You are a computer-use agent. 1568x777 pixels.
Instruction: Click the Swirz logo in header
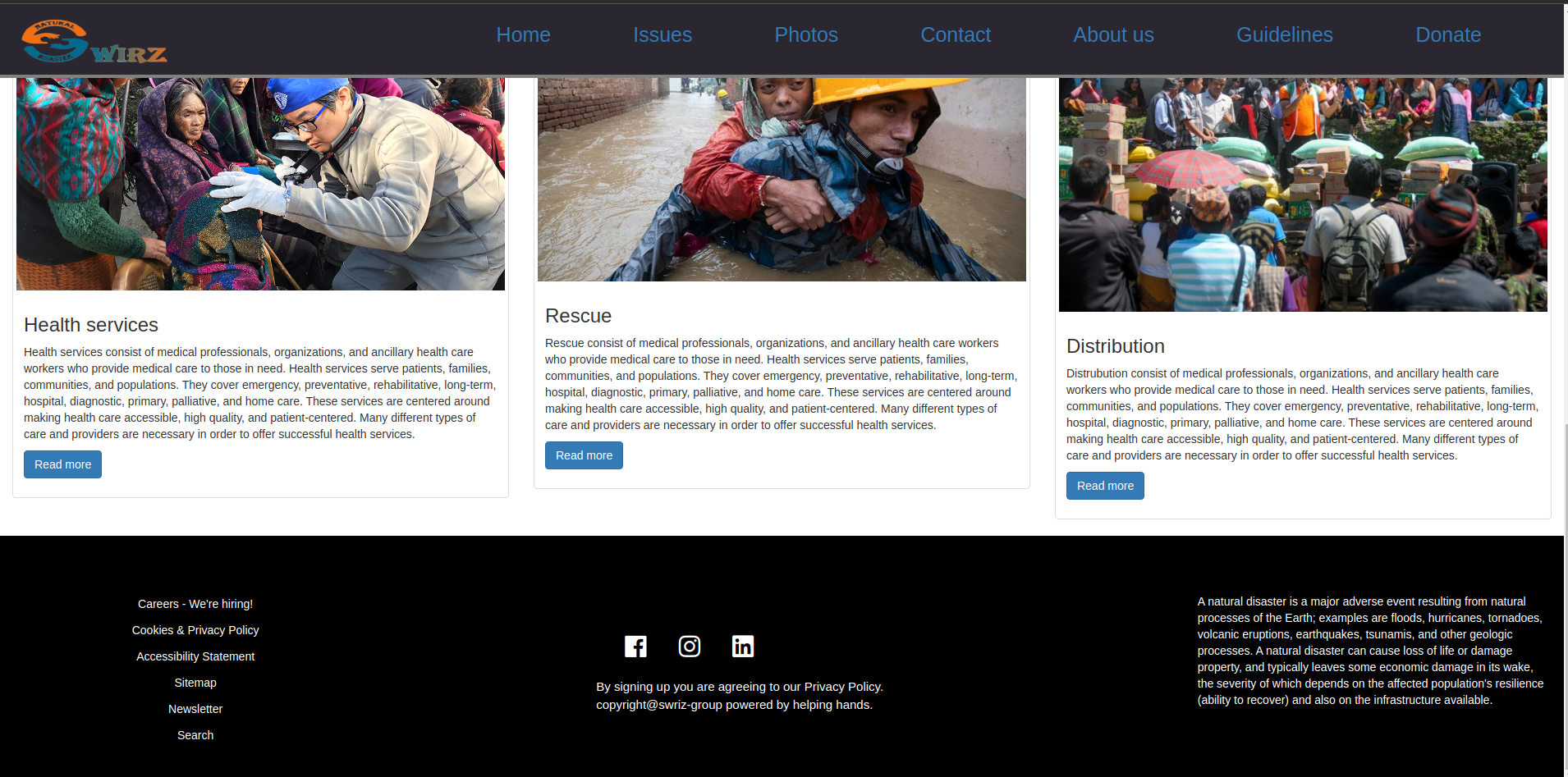[94, 41]
